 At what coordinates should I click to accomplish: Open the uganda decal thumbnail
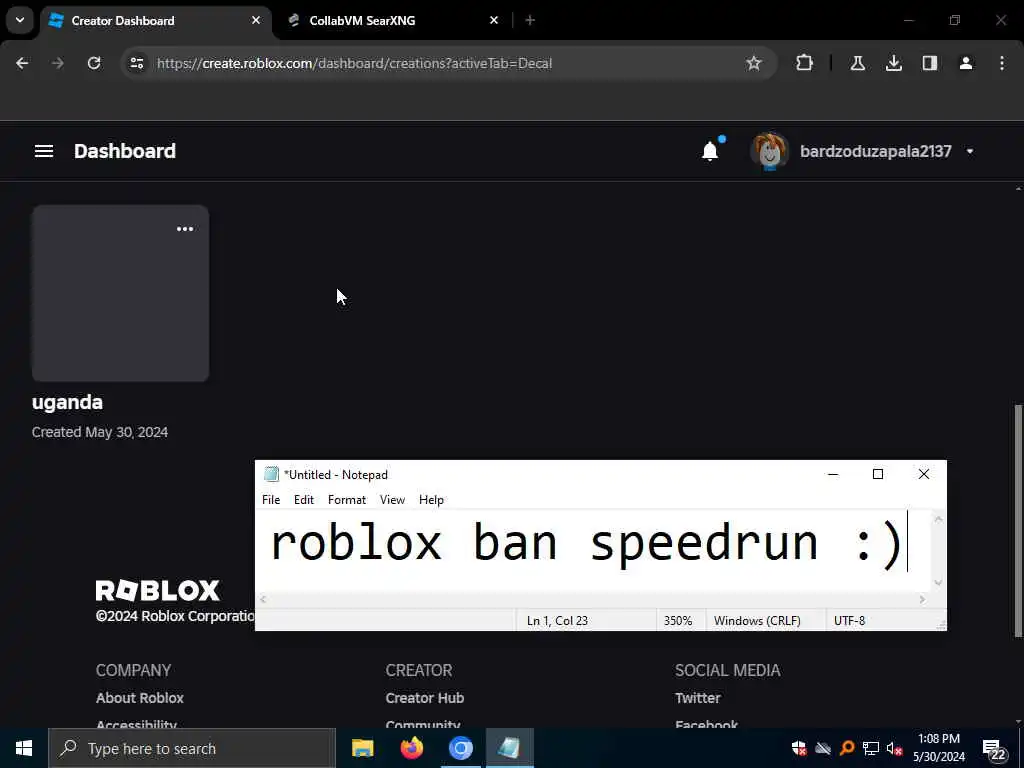[120, 293]
